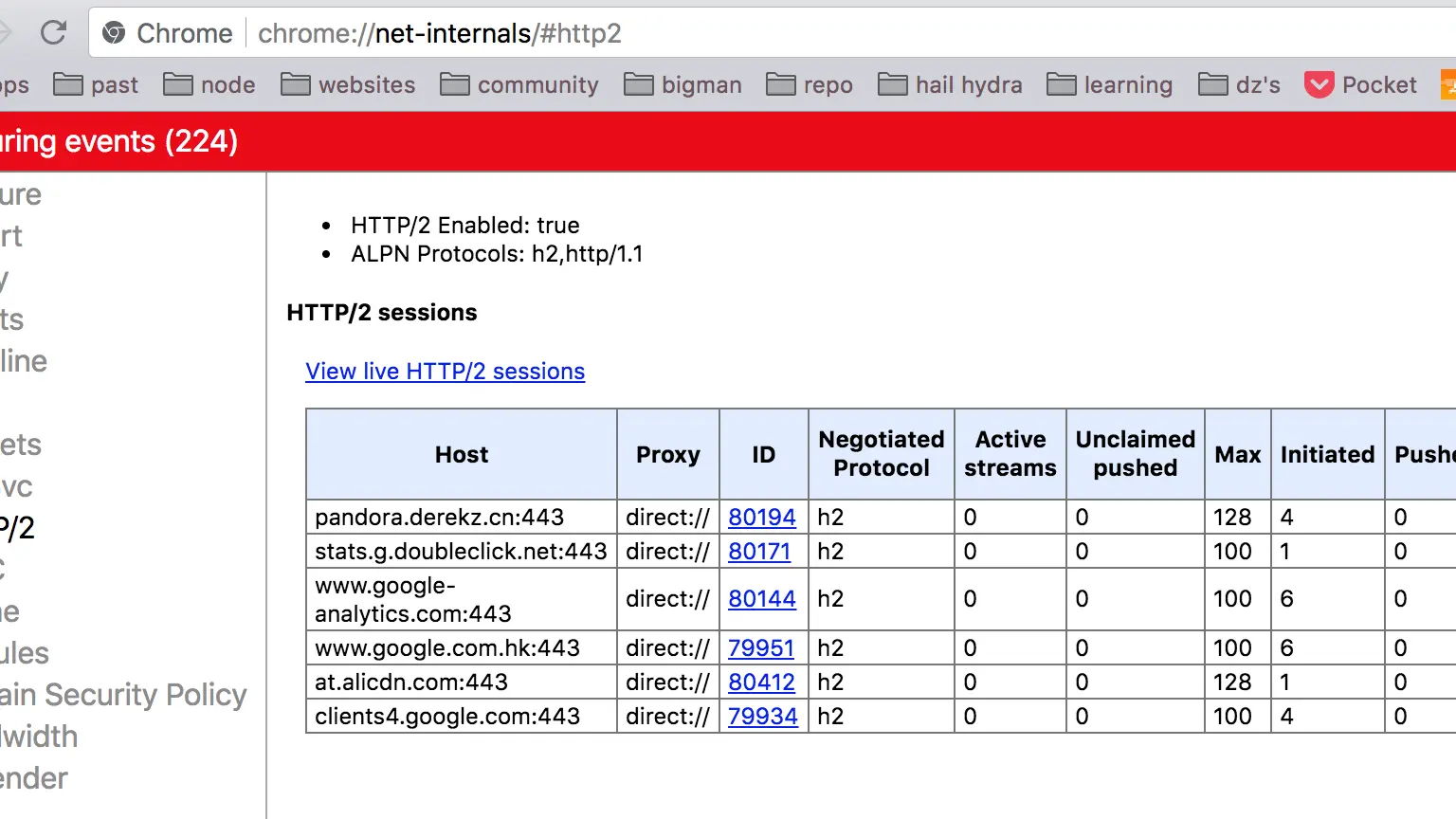
Task: Open session ID 80412 link
Action: (762, 682)
